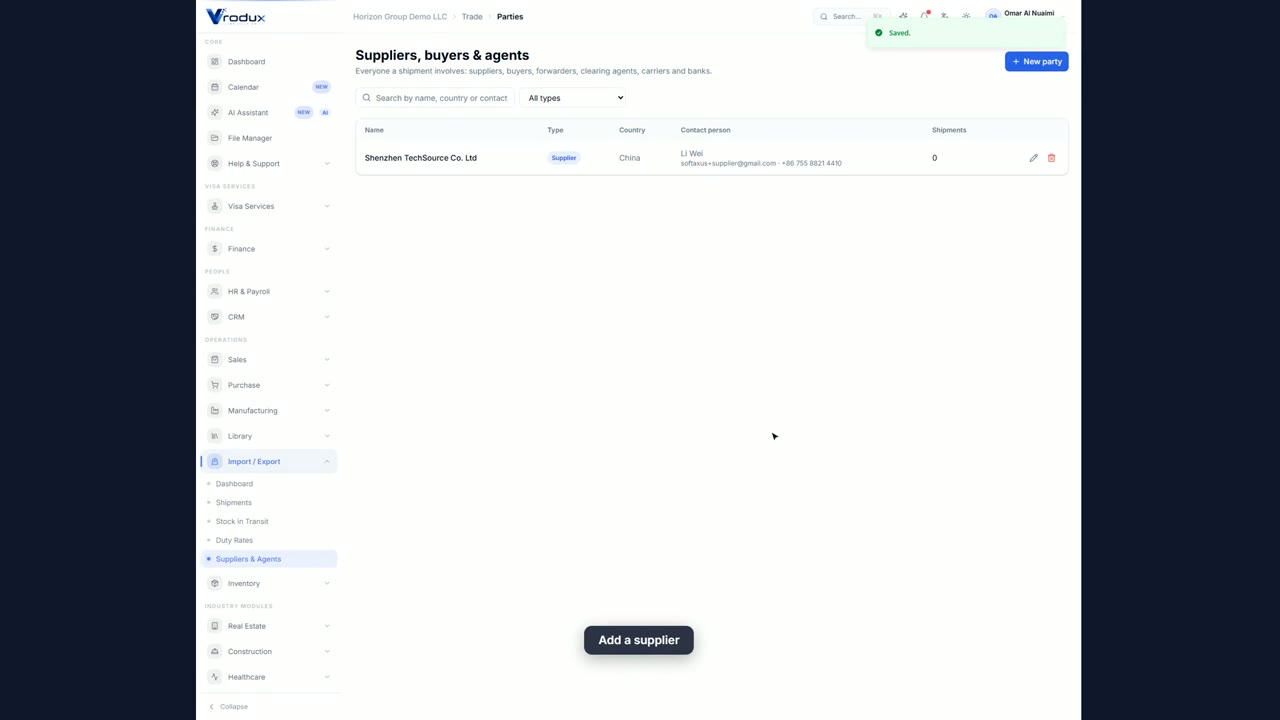Click the New party button
The height and width of the screenshot is (720, 1280).
1036,62
